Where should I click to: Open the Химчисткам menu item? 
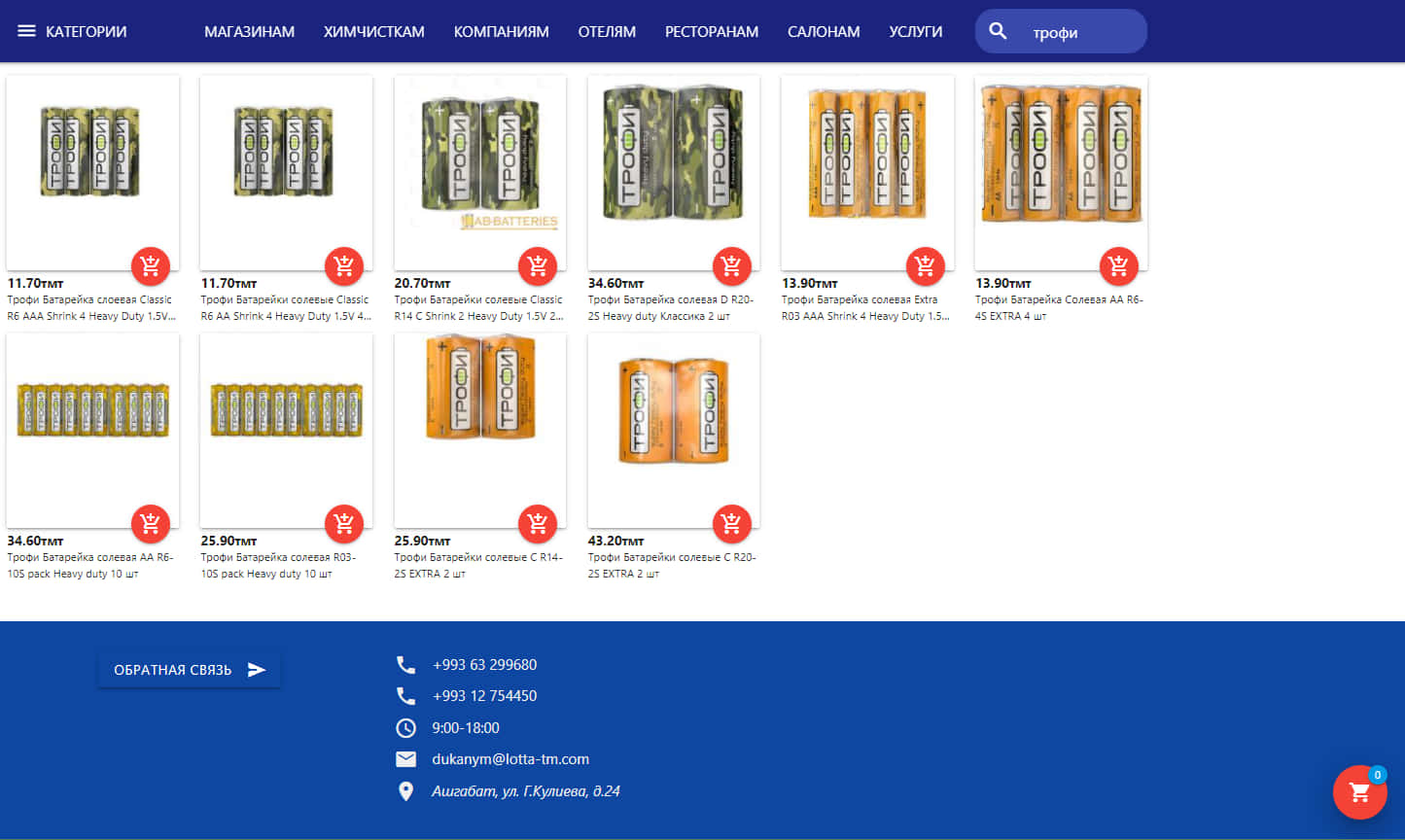point(373,31)
